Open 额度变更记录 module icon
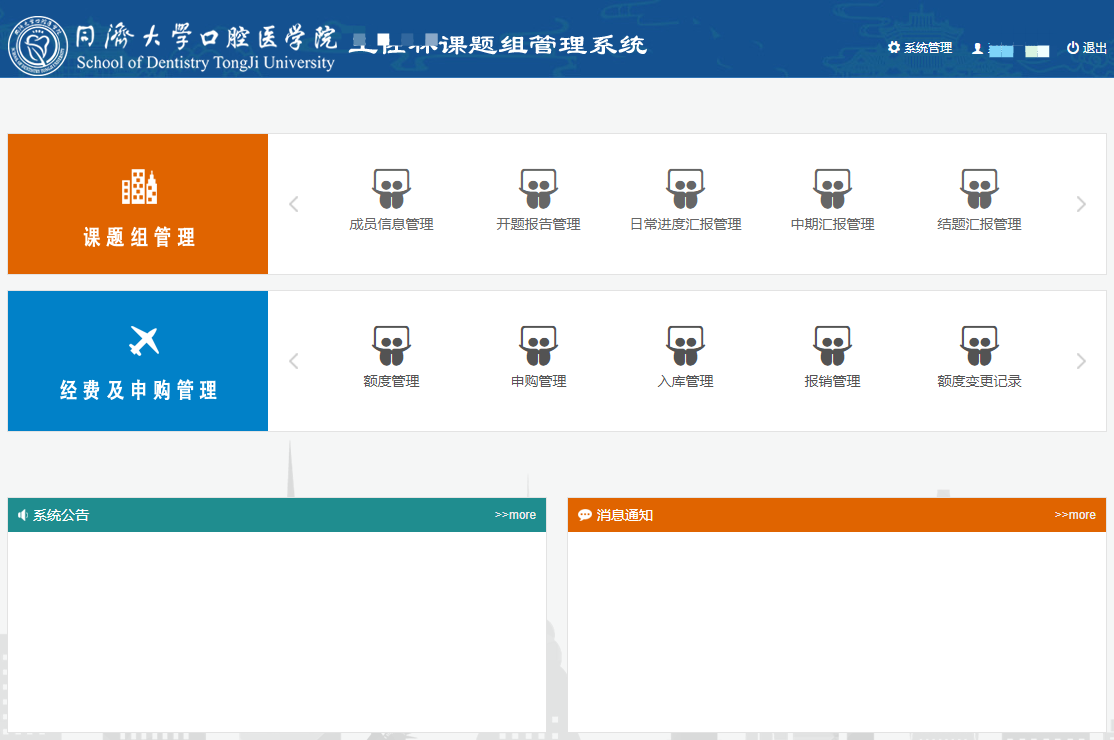1114x740 pixels. point(979,347)
